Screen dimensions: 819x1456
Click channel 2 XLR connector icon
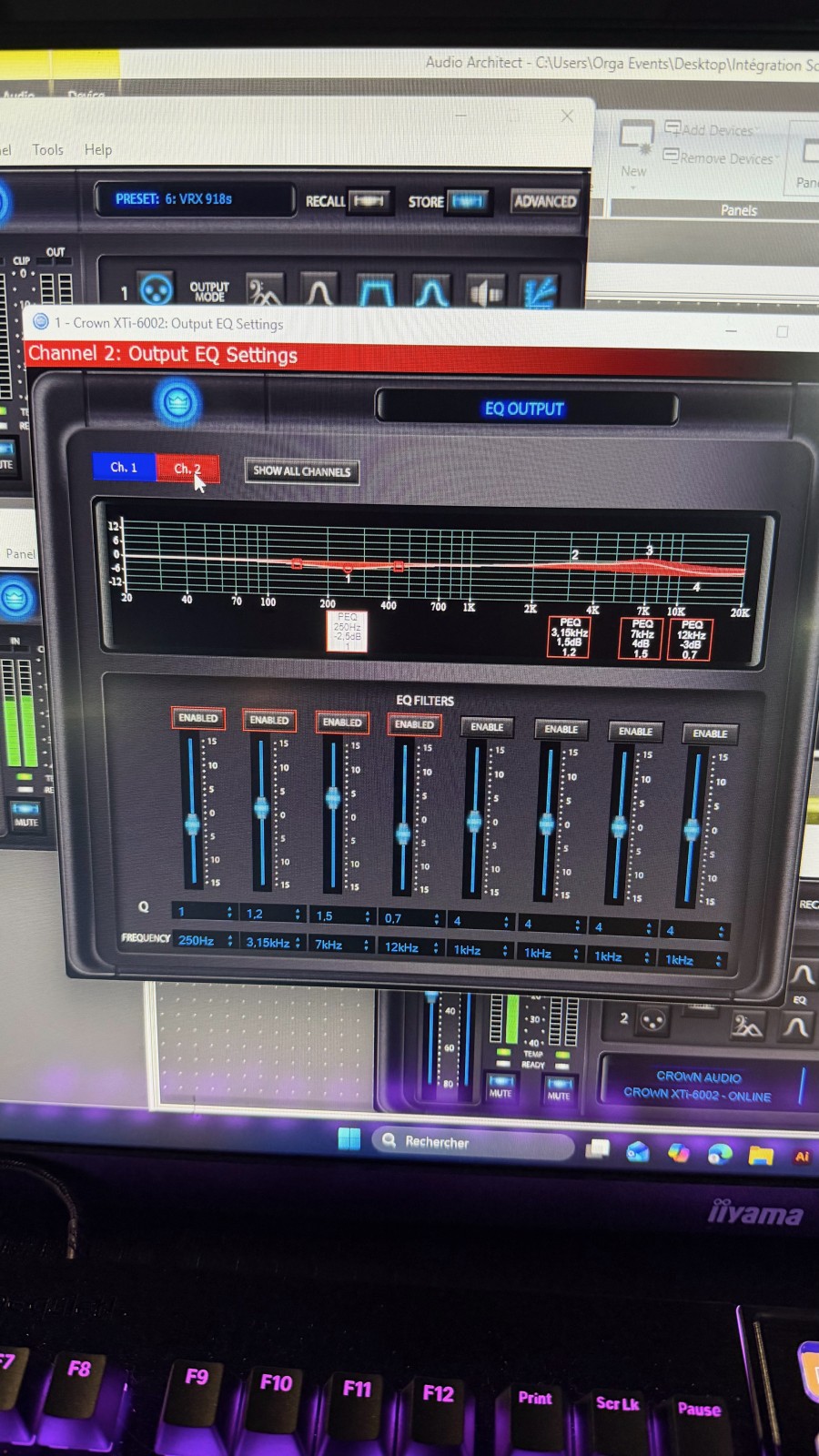click(x=652, y=1021)
